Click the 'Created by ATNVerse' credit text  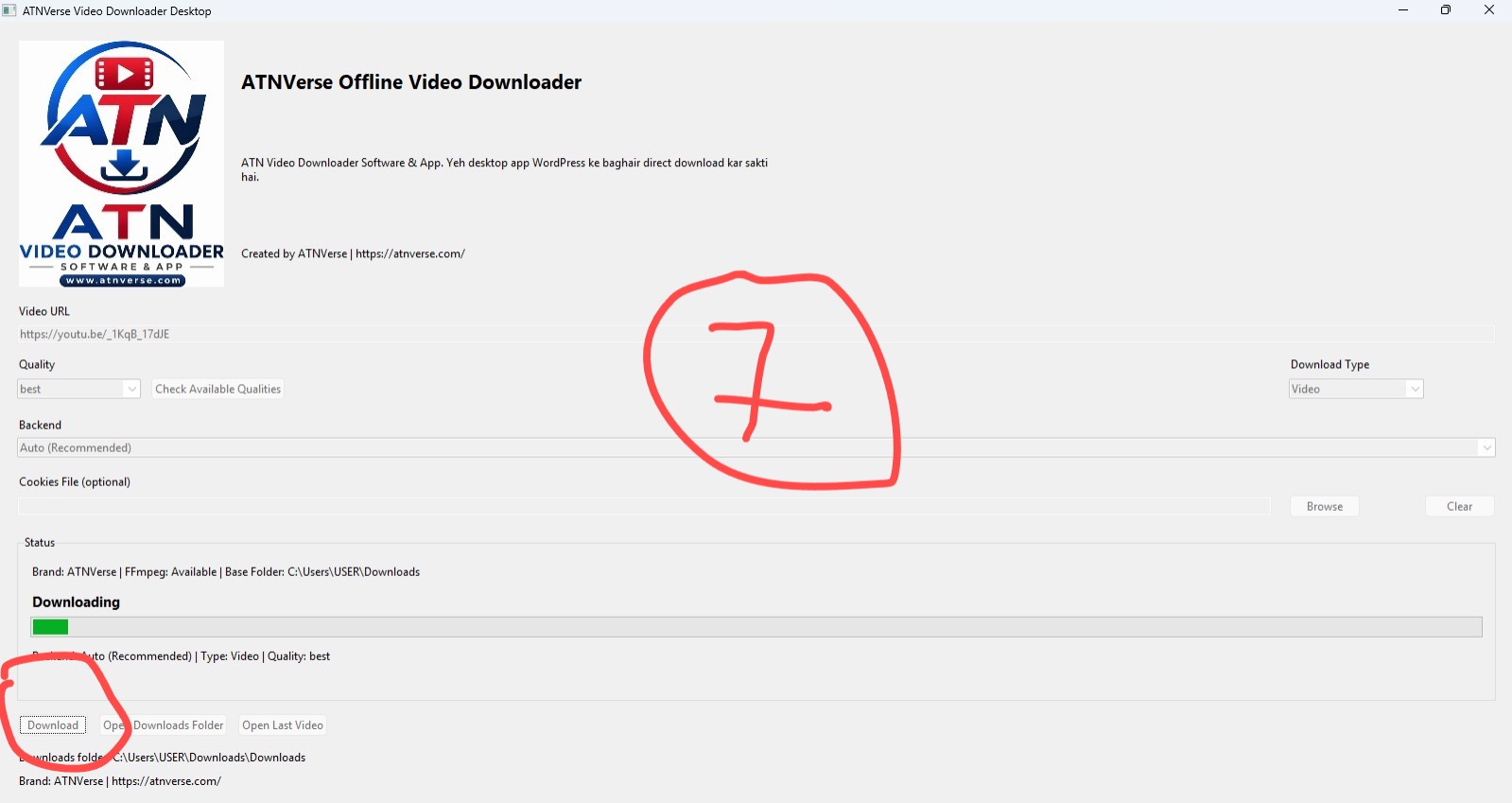pyautogui.click(x=353, y=253)
